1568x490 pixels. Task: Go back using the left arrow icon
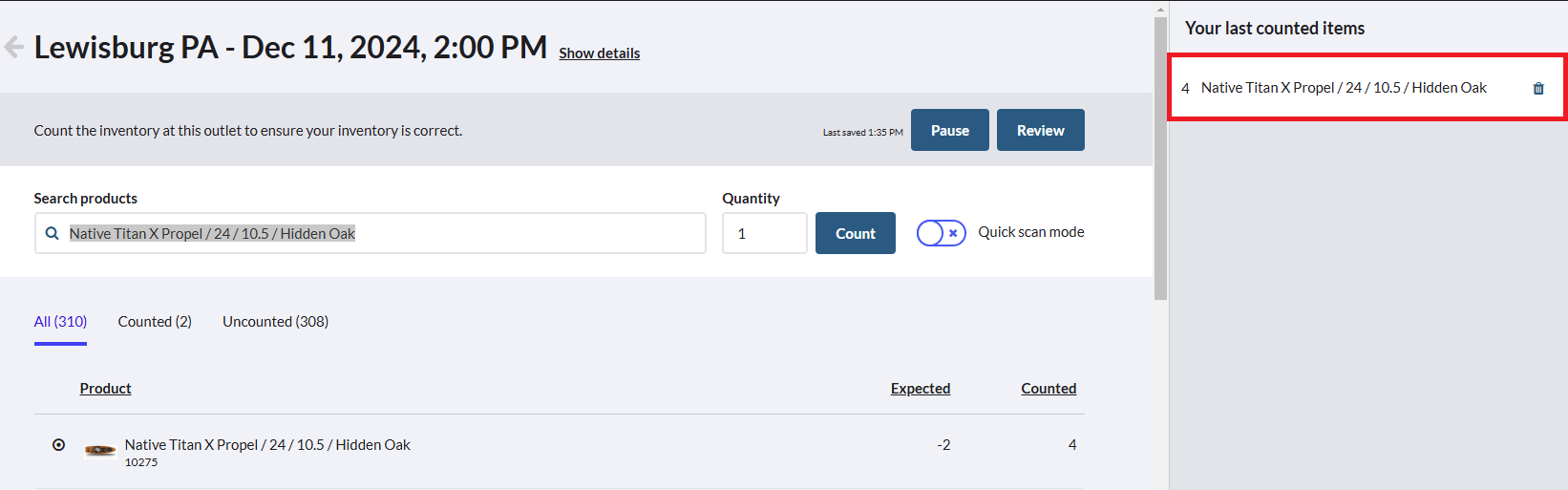pyautogui.click(x=14, y=47)
